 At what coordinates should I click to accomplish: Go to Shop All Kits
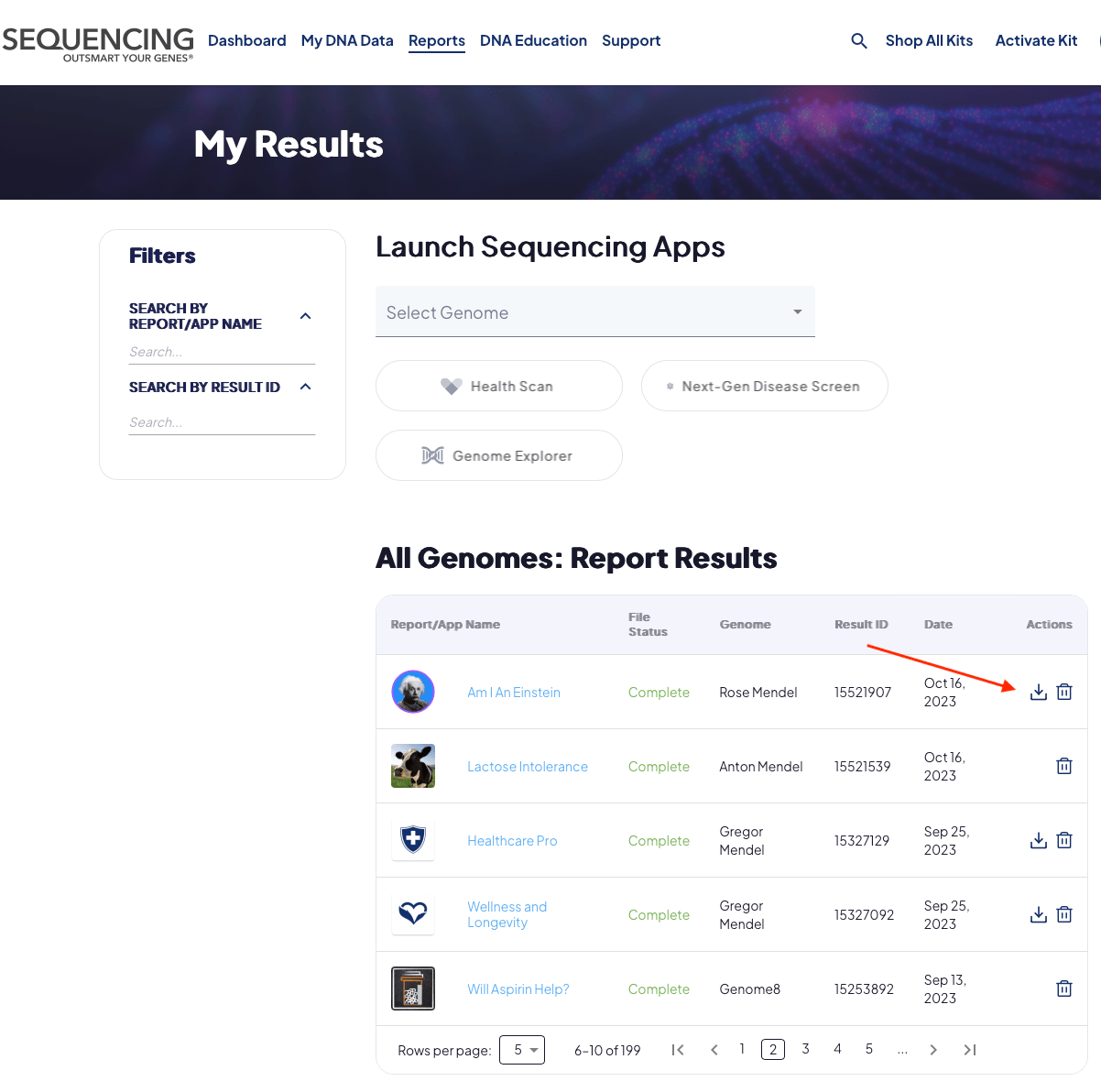929,40
